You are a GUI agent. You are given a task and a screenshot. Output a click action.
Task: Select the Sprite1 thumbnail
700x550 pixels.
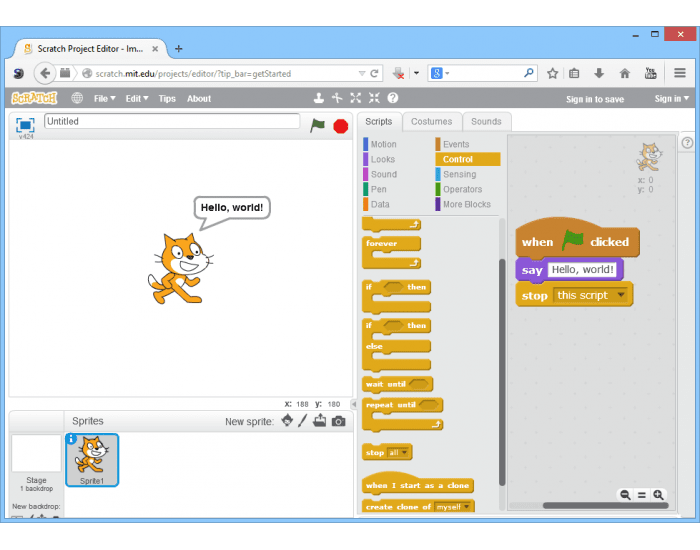click(92, 459)
